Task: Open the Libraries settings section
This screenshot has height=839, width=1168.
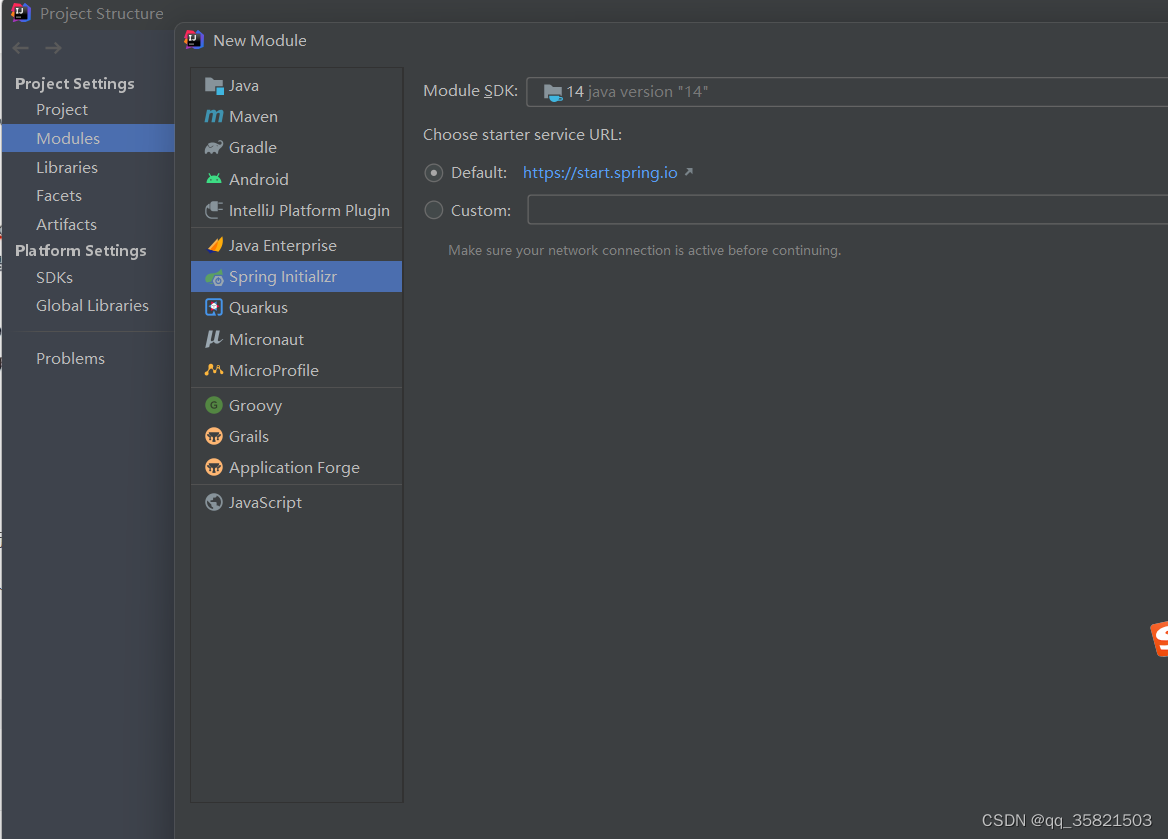Action: coord(67,168)
